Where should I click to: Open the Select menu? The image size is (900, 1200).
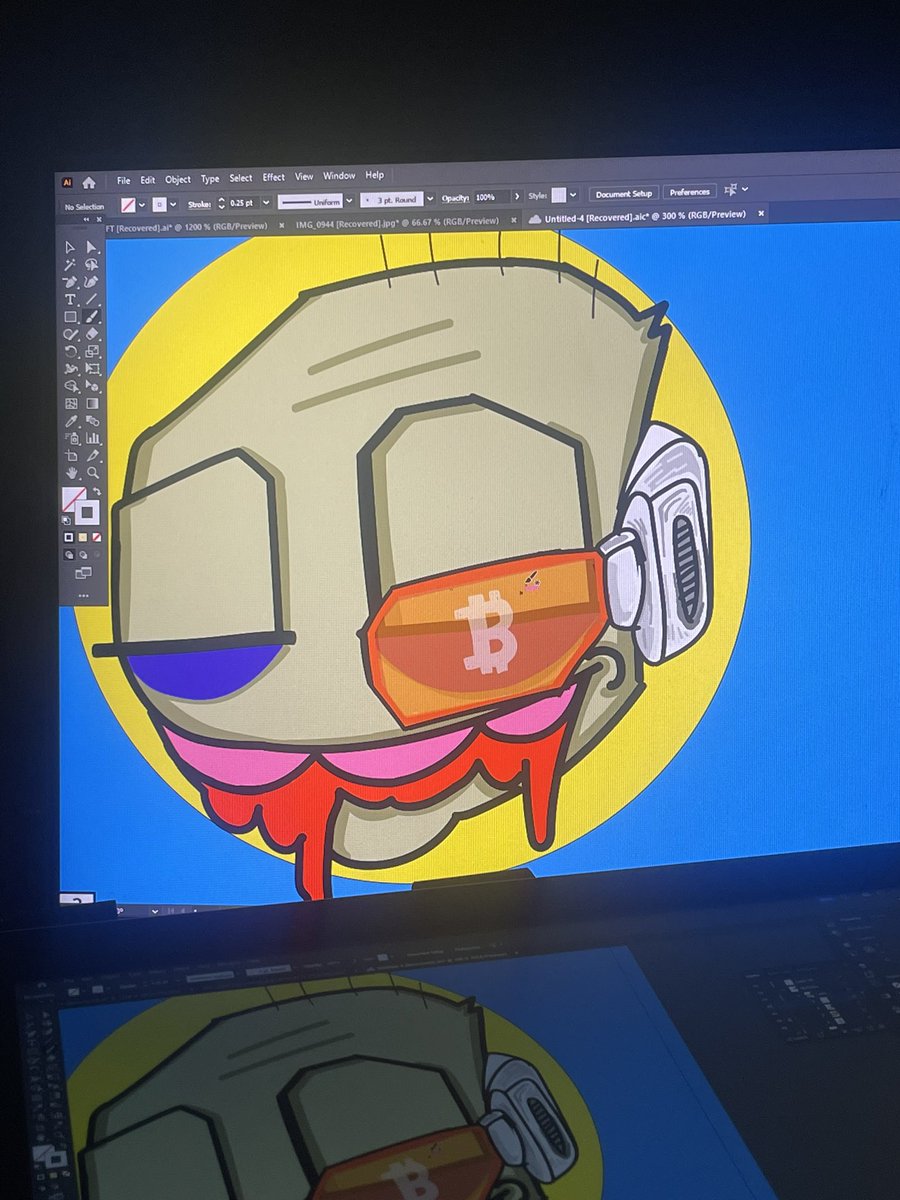241,179
